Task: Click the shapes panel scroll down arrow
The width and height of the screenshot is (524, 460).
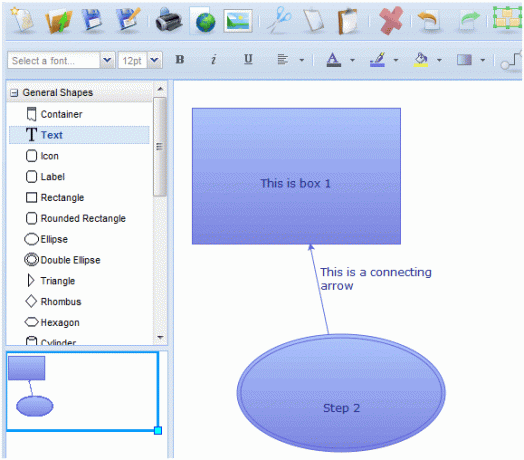Action: [160, 337]
